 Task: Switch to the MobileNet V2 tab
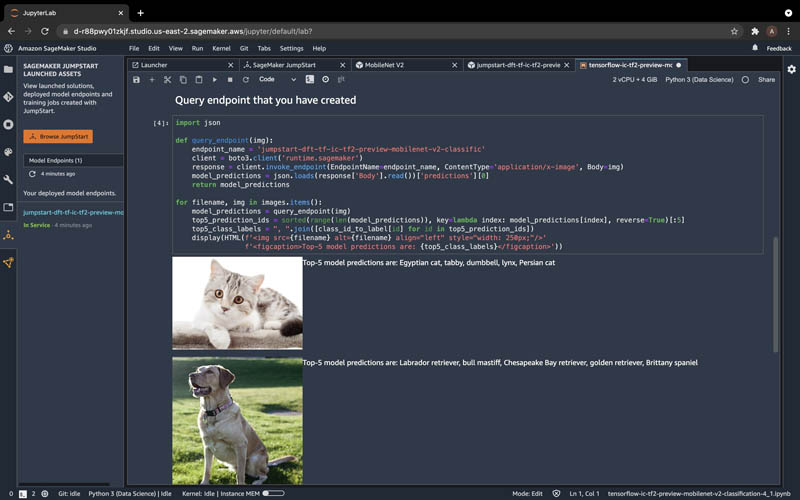pos(407,65)
